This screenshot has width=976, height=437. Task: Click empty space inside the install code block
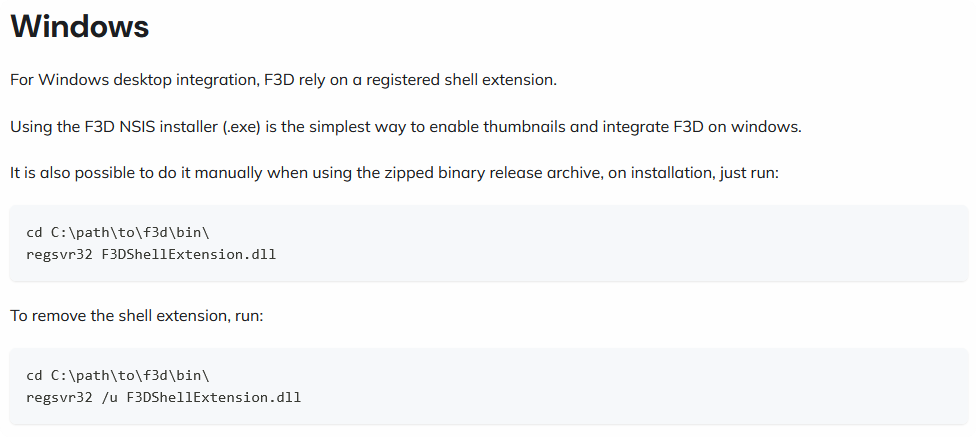[650, 244]
